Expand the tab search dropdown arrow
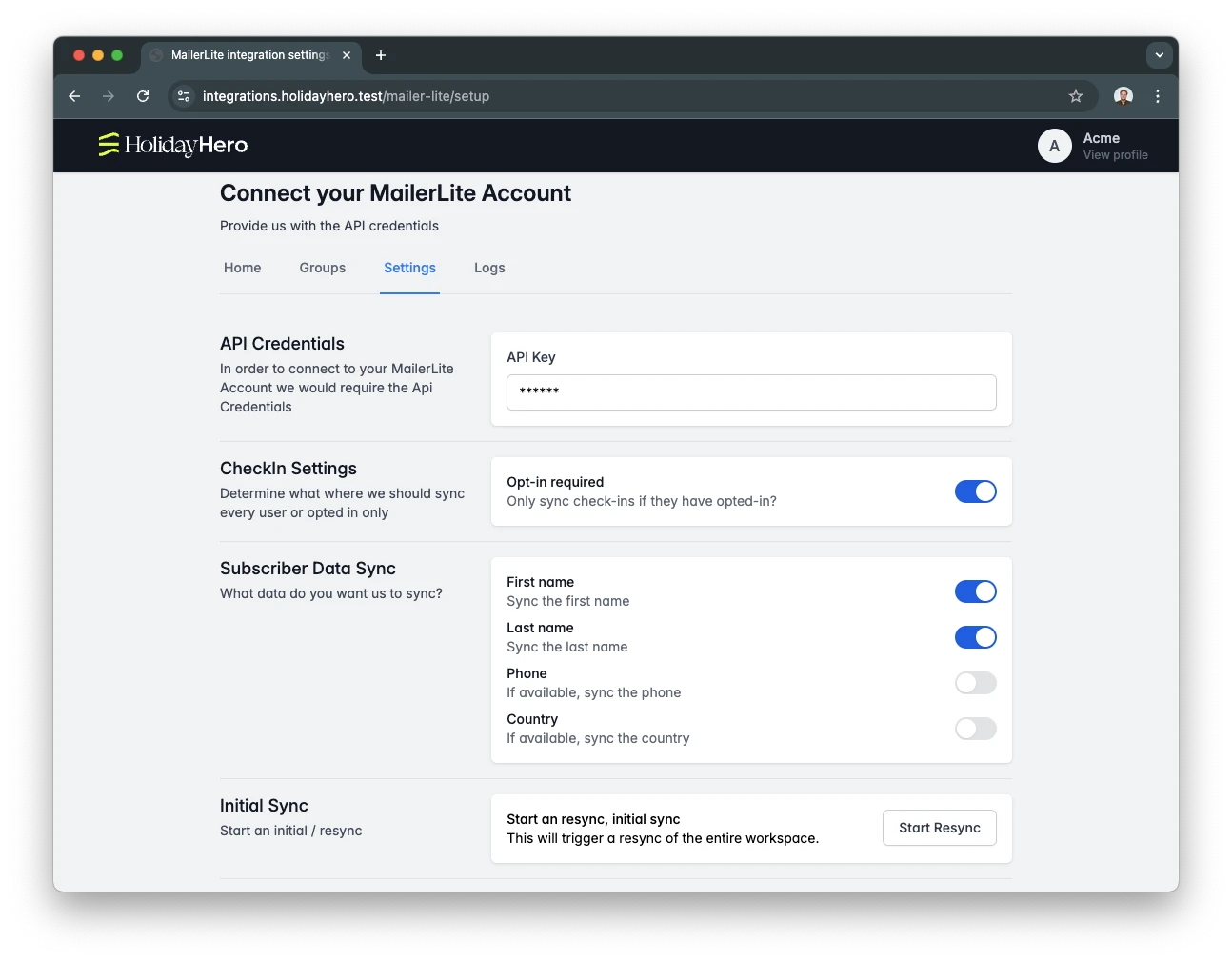 [1159, 55]
